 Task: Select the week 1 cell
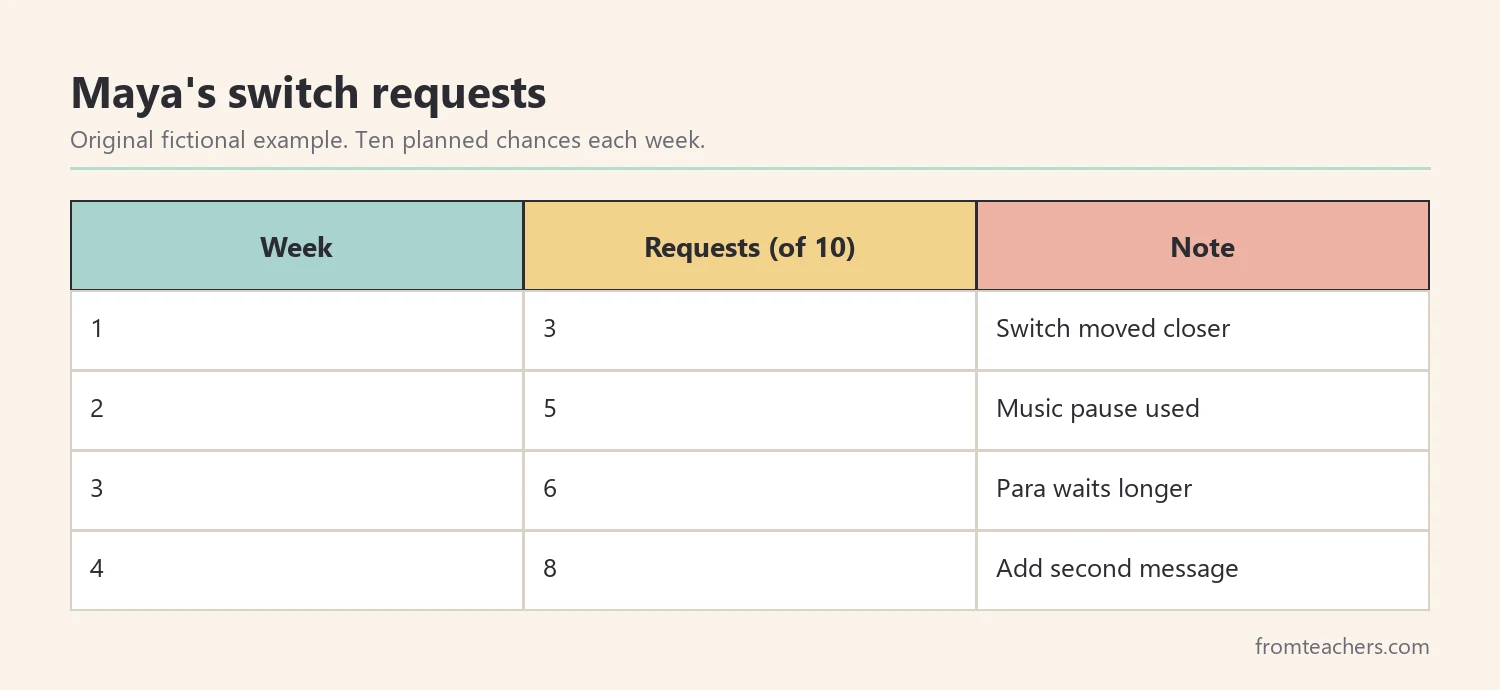(x=297, y=330)
